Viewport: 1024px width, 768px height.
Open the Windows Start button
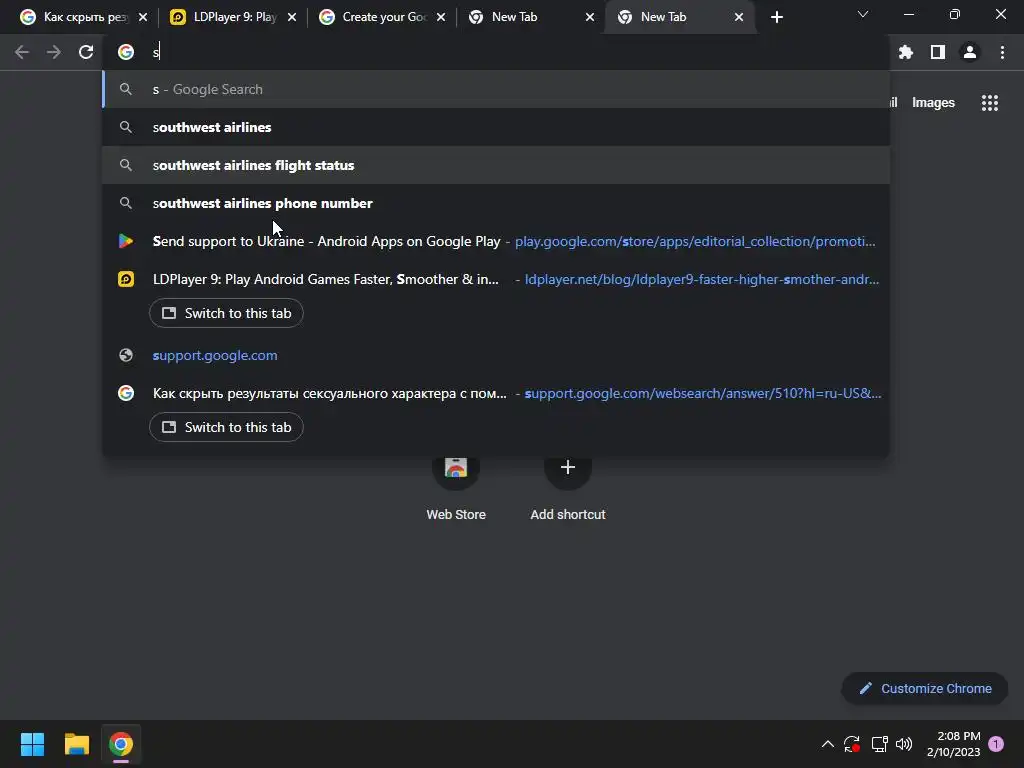(32, 744)
